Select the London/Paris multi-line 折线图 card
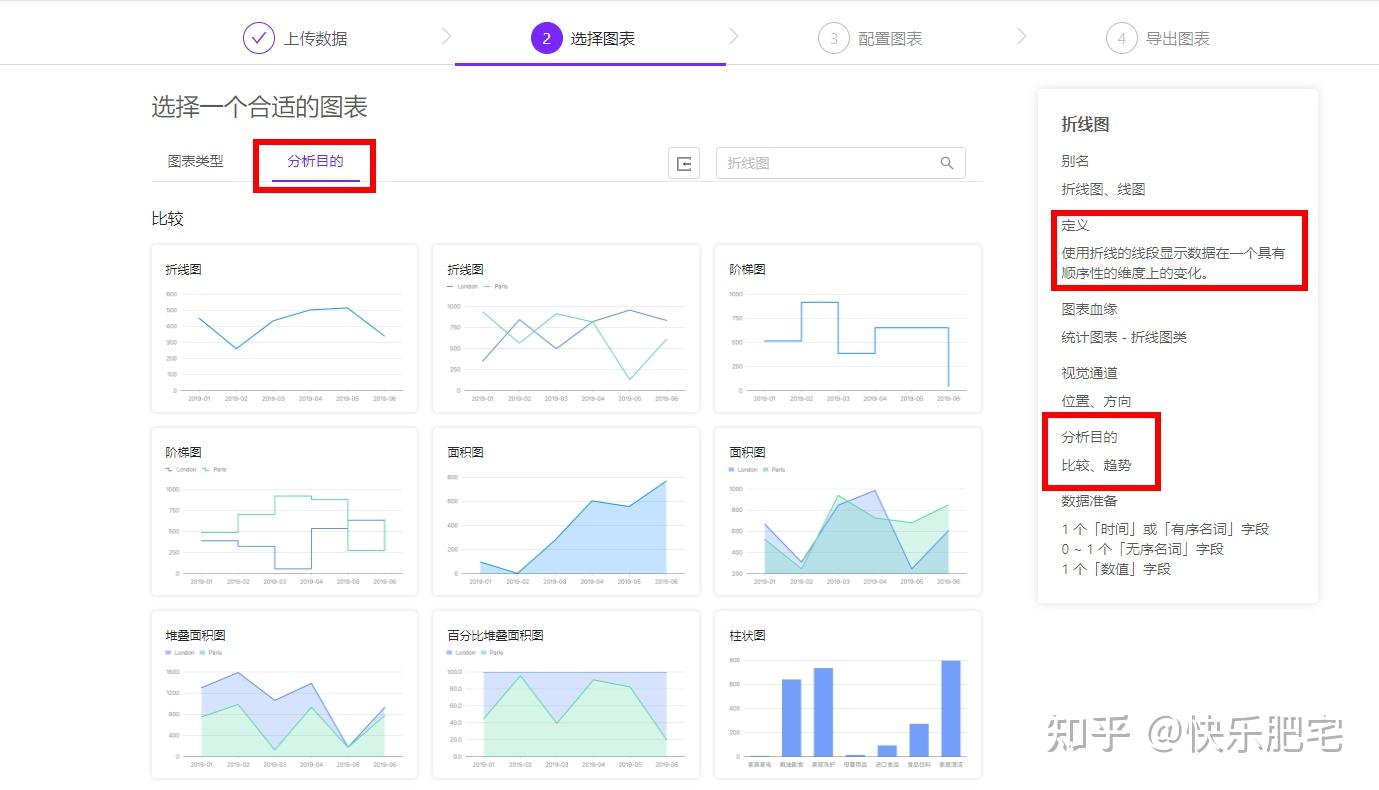Screen dimensions: 1379x790 click(566, 328)
